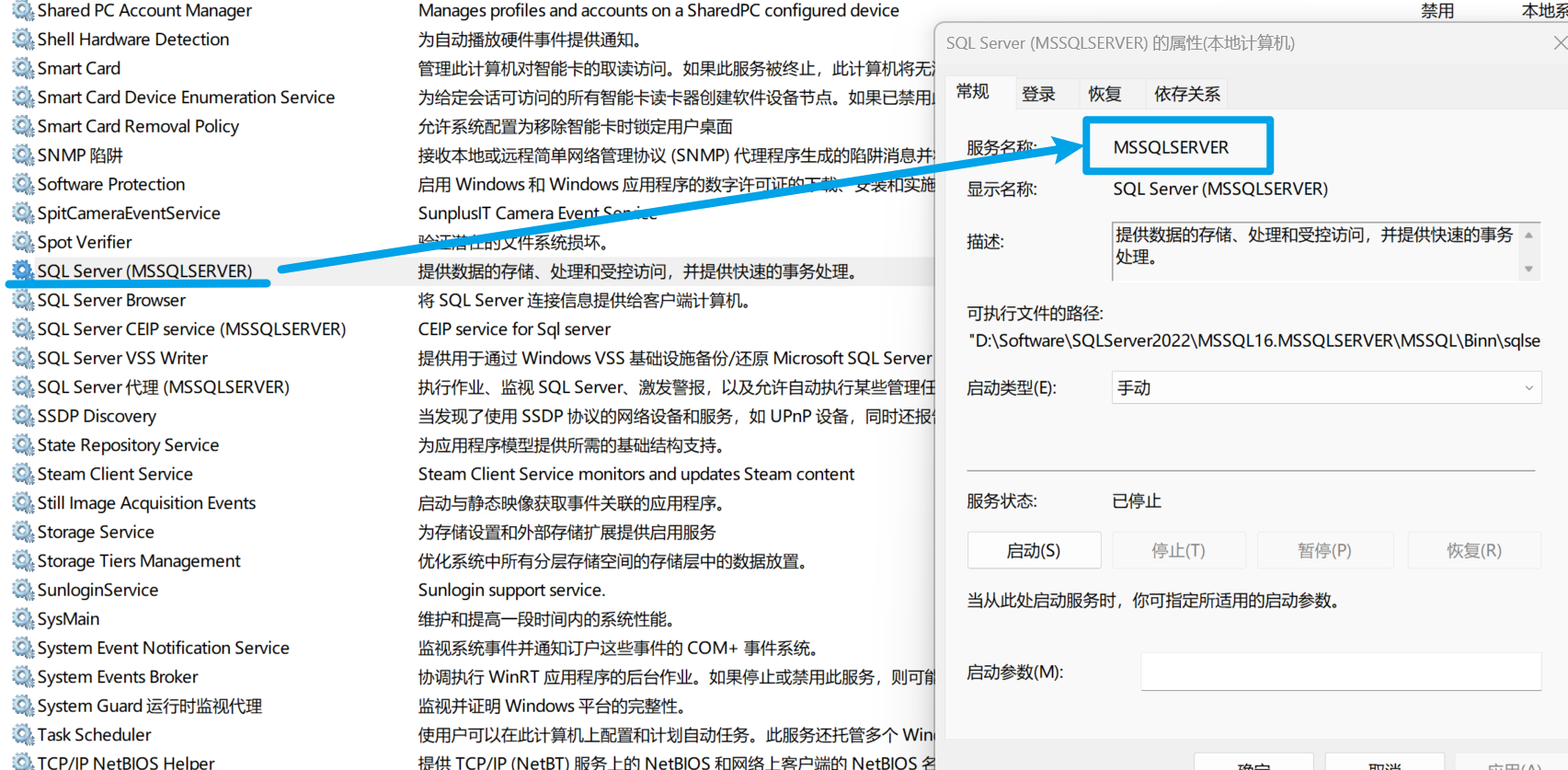
Task: Open the 启动类型 dropdown set to 手动
Action: [x=1326, y=387]
